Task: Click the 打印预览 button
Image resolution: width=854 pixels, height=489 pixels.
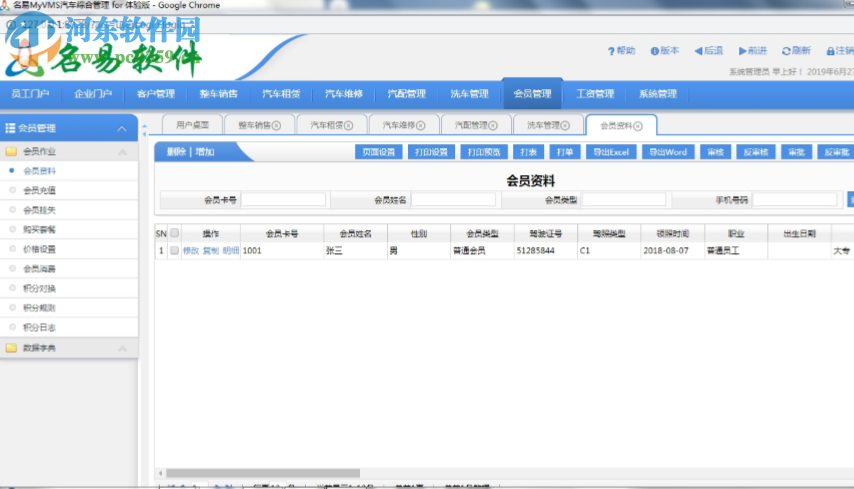Action: tap(484, 152)
